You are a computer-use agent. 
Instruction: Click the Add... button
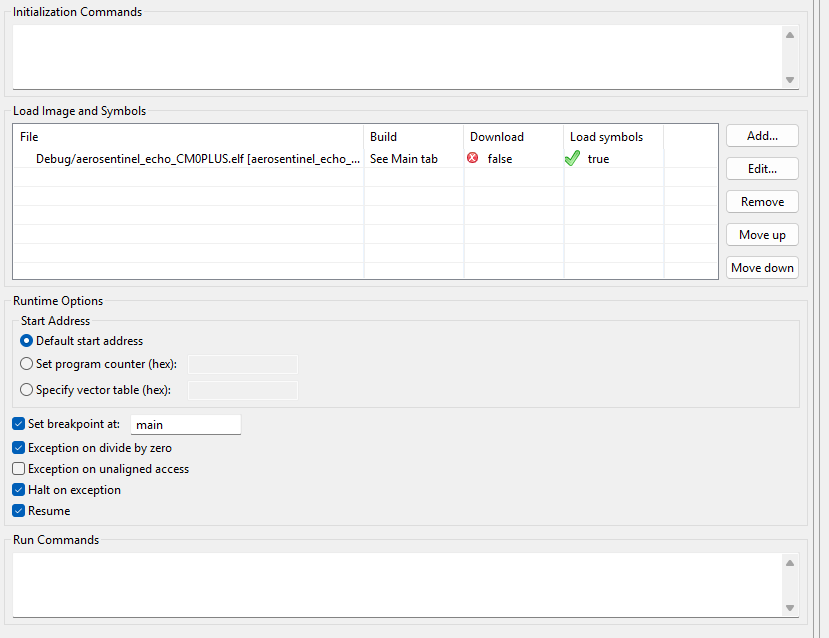762,136
